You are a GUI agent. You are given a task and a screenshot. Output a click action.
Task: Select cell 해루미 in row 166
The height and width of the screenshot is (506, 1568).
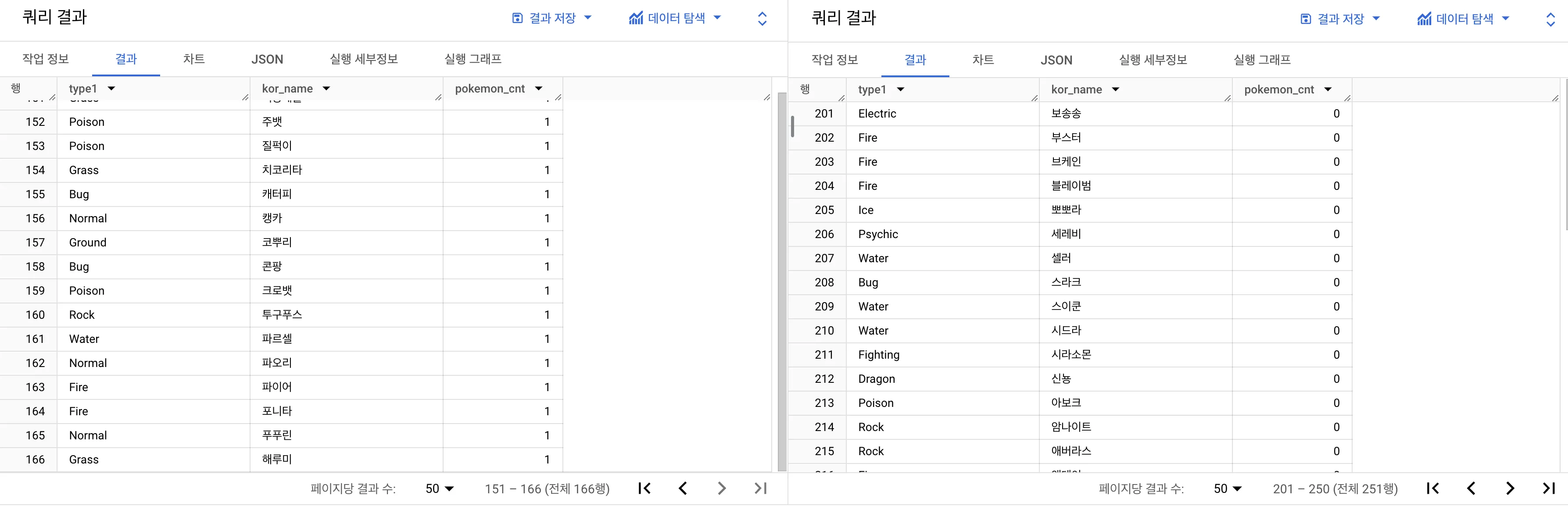[x=346, y=460]
